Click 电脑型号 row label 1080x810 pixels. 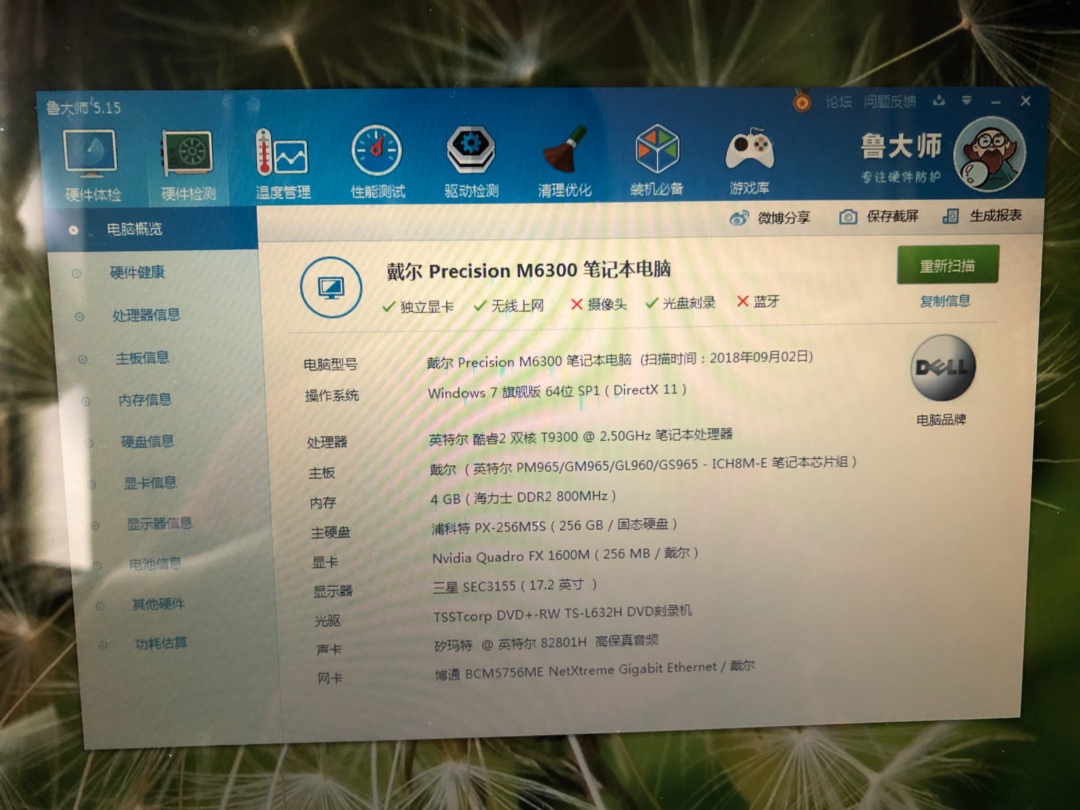pos(331,364)
